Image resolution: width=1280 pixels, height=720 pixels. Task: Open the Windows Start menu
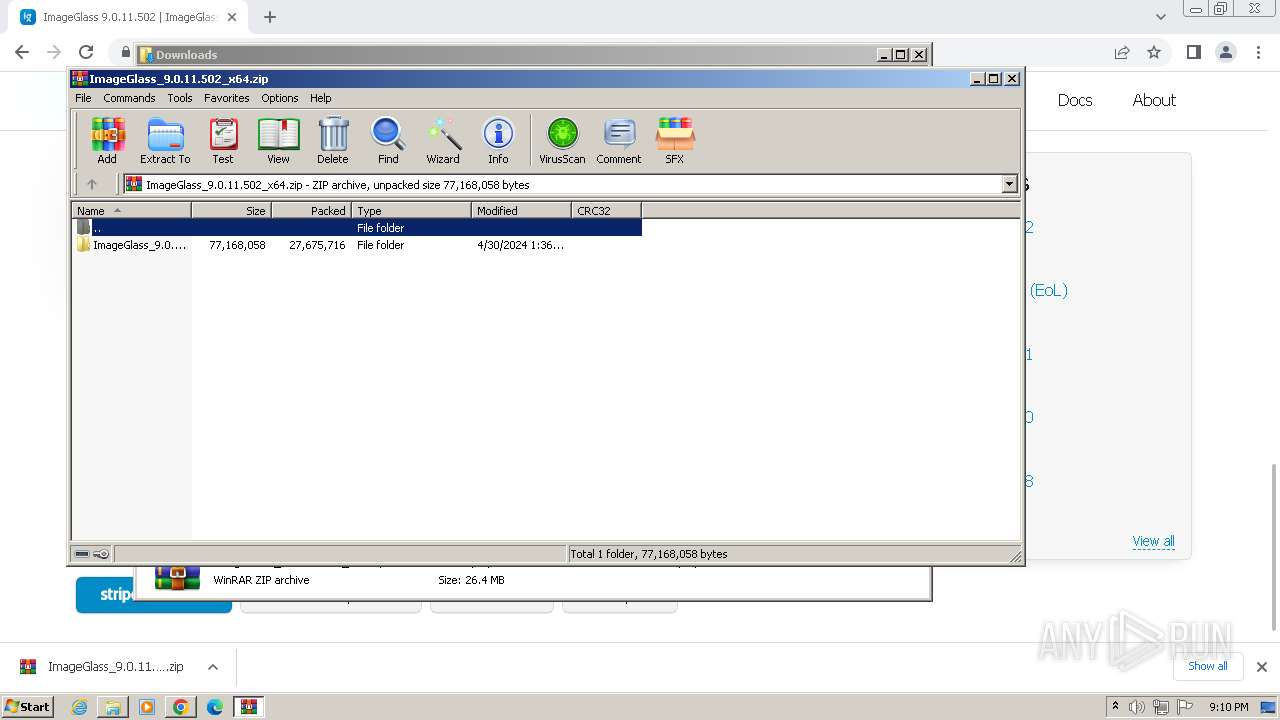(x=28, y=706)
